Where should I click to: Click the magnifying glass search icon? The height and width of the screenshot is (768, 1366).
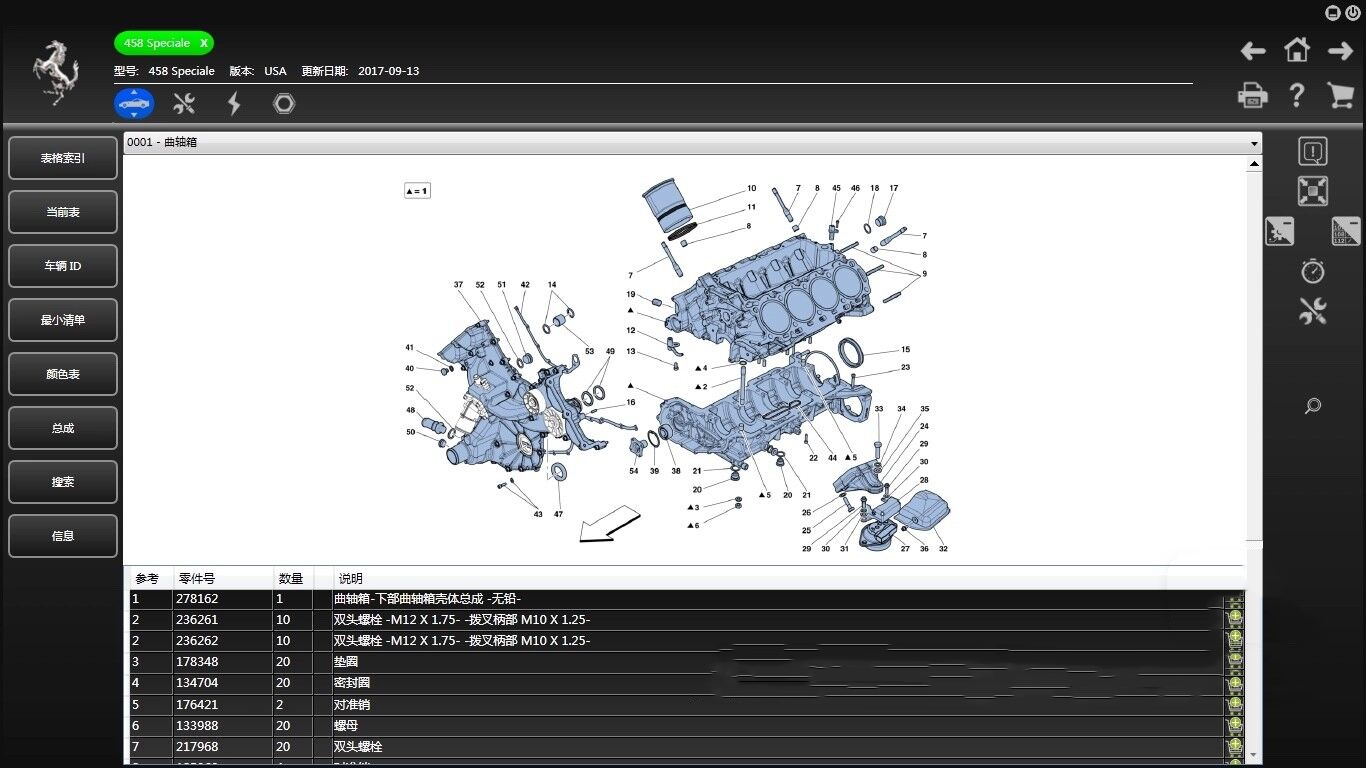pos(1313,406)
